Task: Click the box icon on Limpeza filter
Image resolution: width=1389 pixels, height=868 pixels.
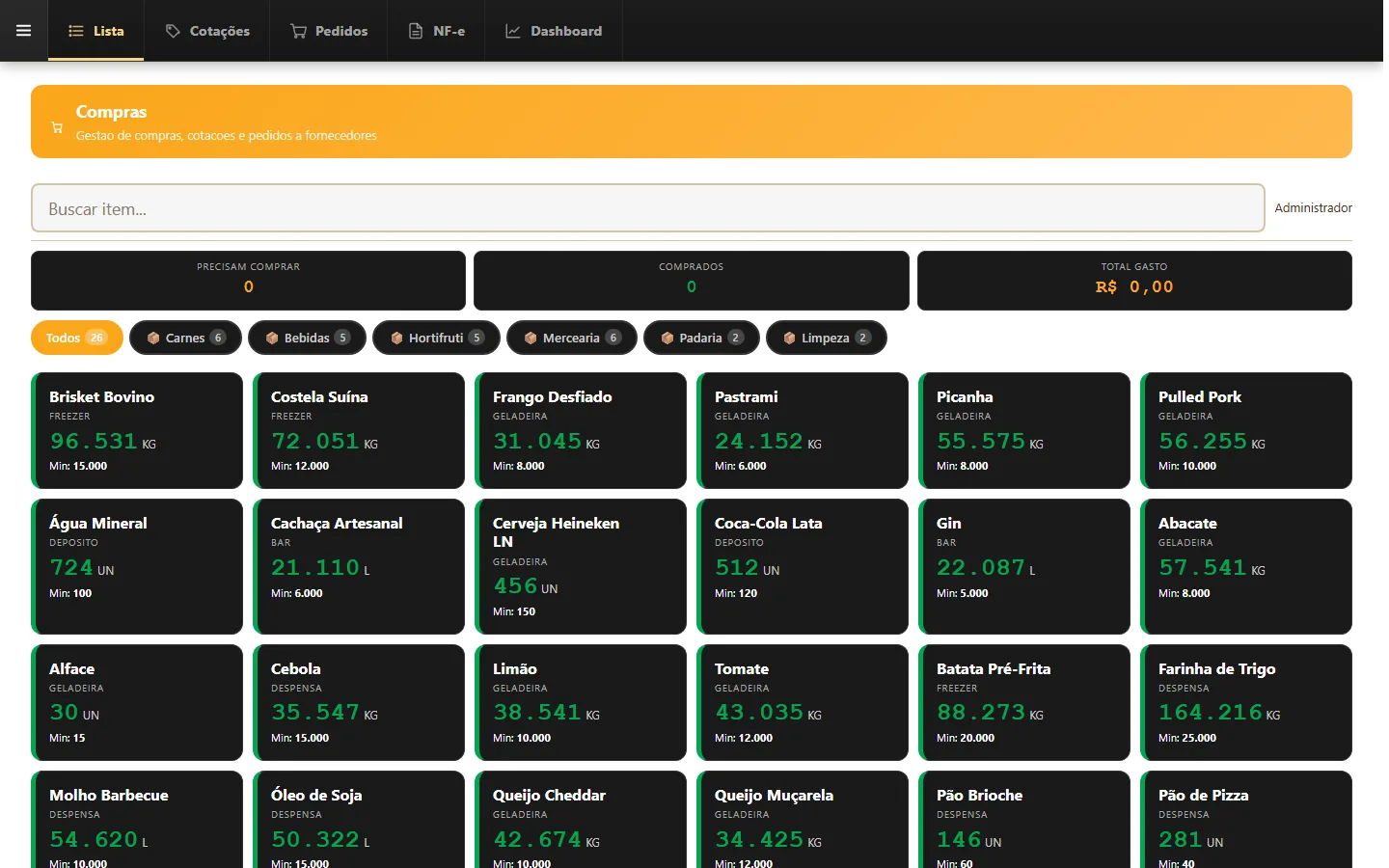Action: 790,338
